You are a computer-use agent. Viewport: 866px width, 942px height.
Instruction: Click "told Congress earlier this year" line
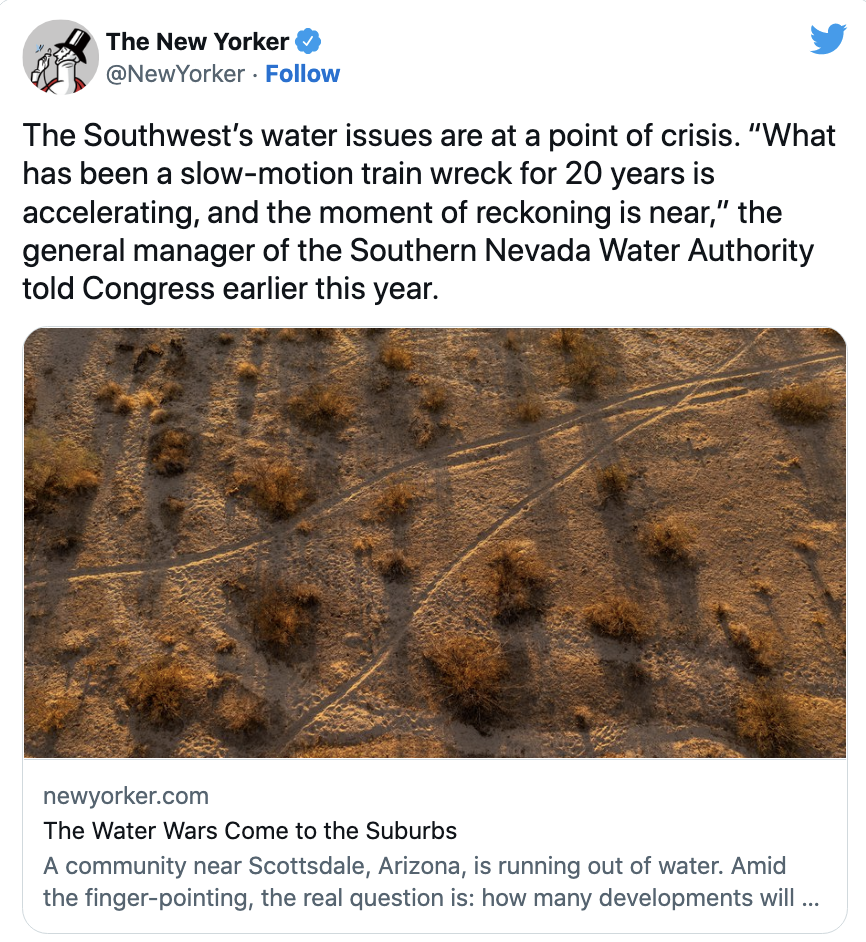pos(230,288)
